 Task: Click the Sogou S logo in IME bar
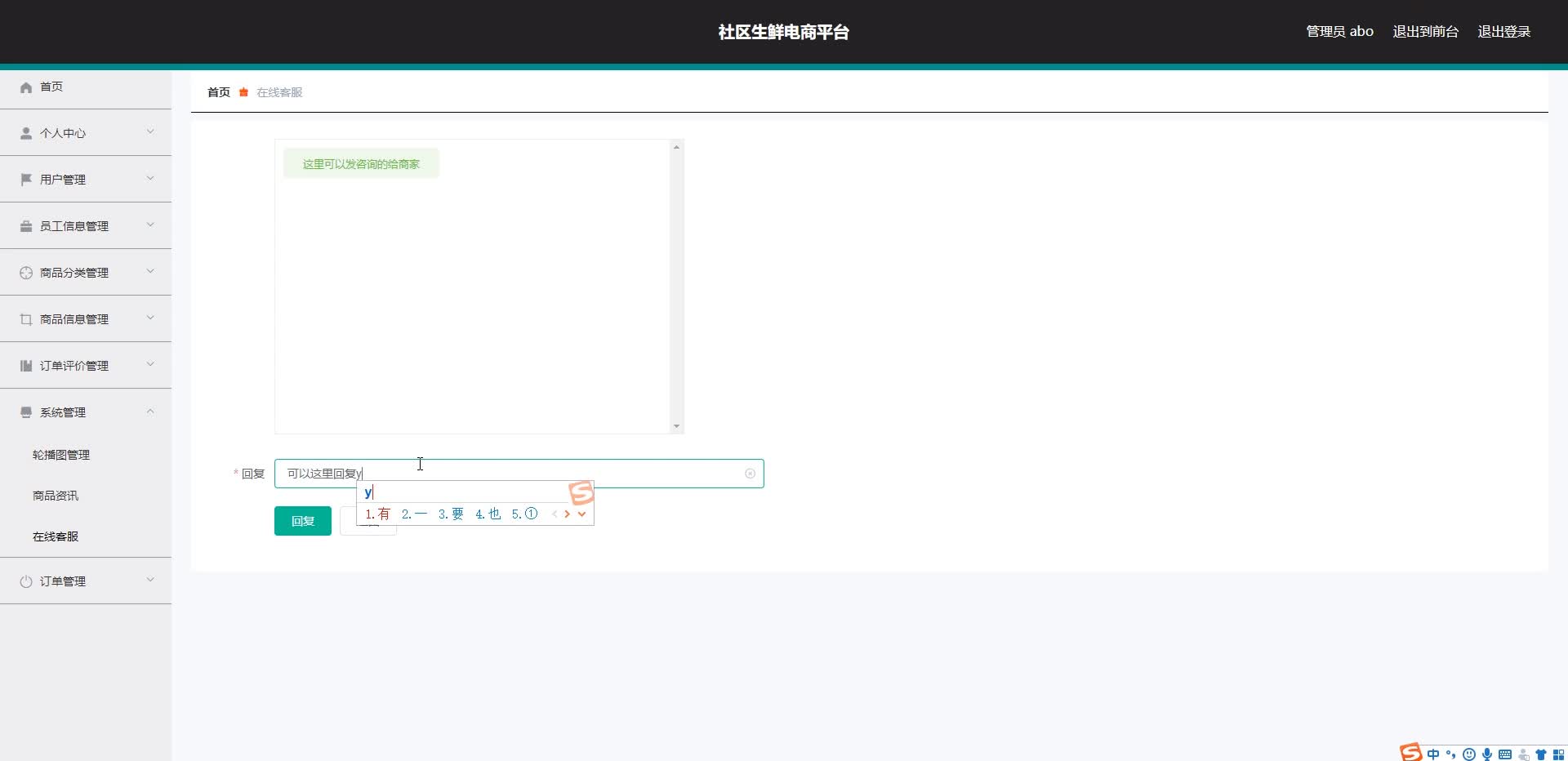coord(1411,753)
